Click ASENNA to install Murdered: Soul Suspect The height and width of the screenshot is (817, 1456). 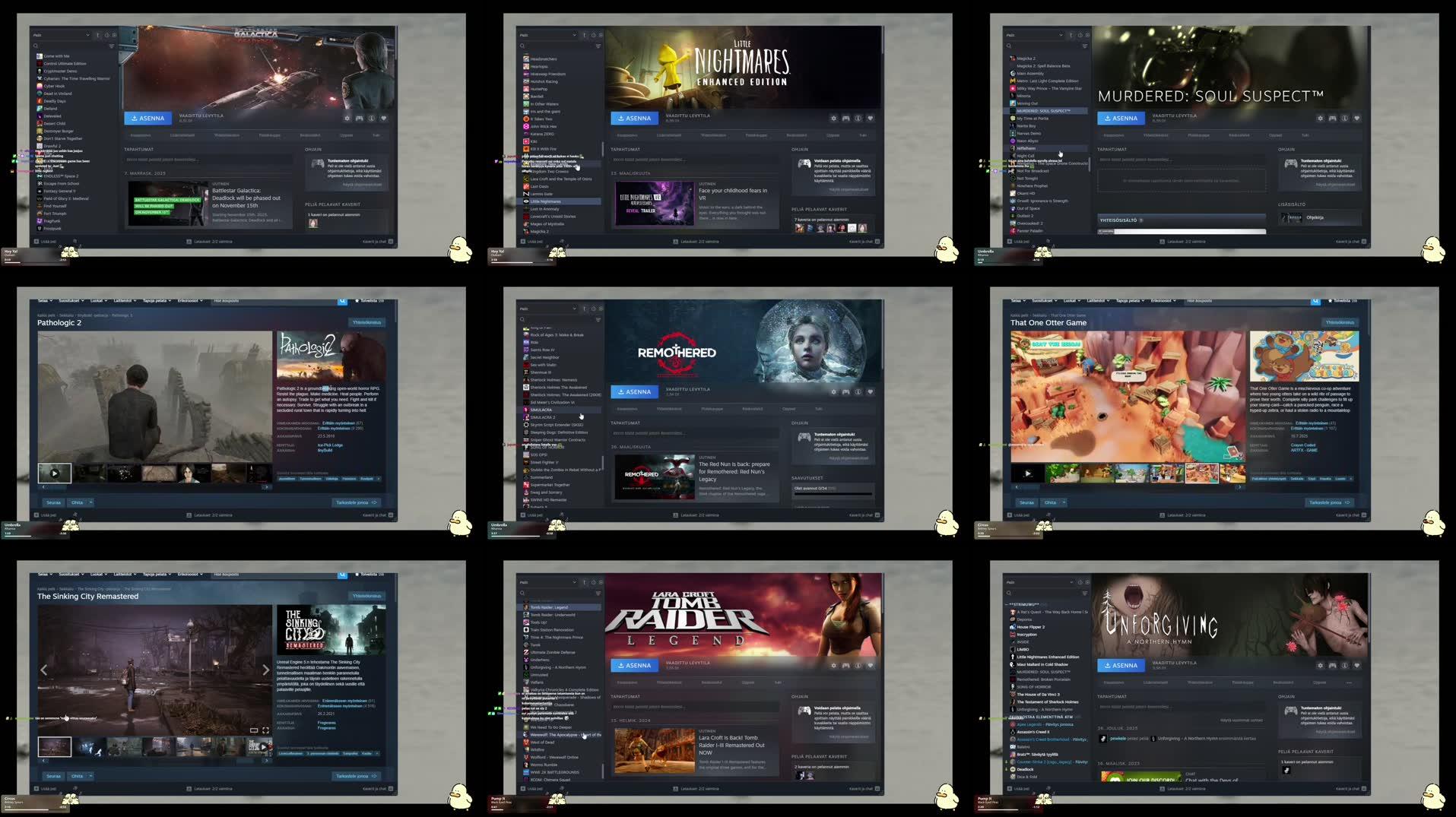point(1121,118)
